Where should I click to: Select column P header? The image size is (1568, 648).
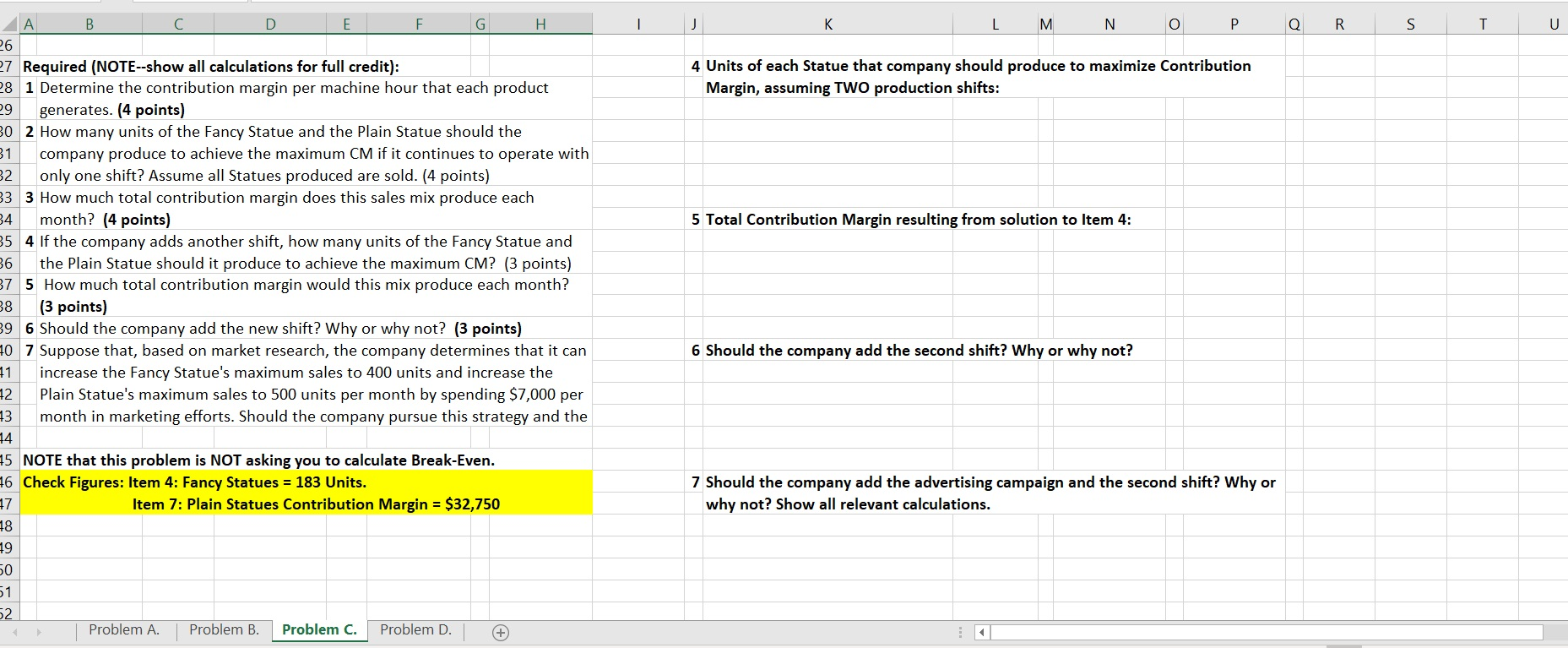(x=1234, y=25)
